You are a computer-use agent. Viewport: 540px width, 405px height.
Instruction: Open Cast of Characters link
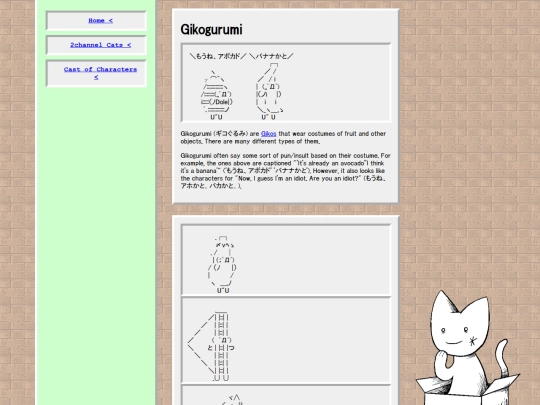coord(100,73)
